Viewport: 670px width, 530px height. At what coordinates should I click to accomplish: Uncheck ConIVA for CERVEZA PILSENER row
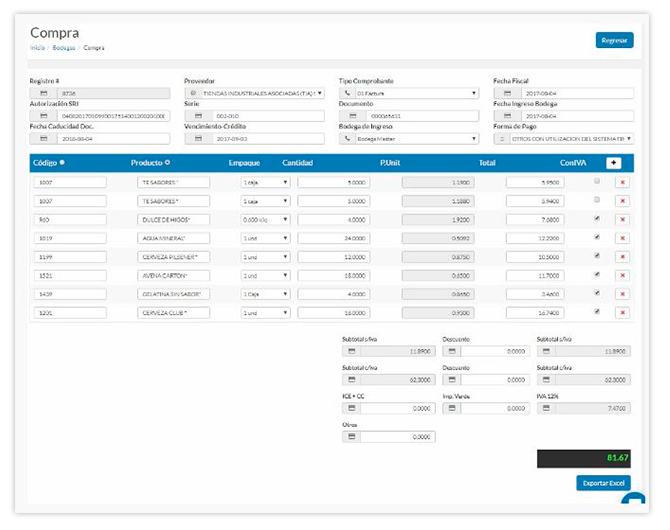[x=597, y=256]
